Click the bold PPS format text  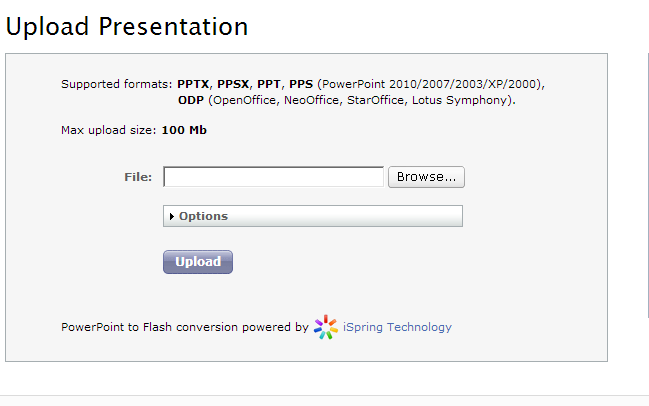(301, 84)
